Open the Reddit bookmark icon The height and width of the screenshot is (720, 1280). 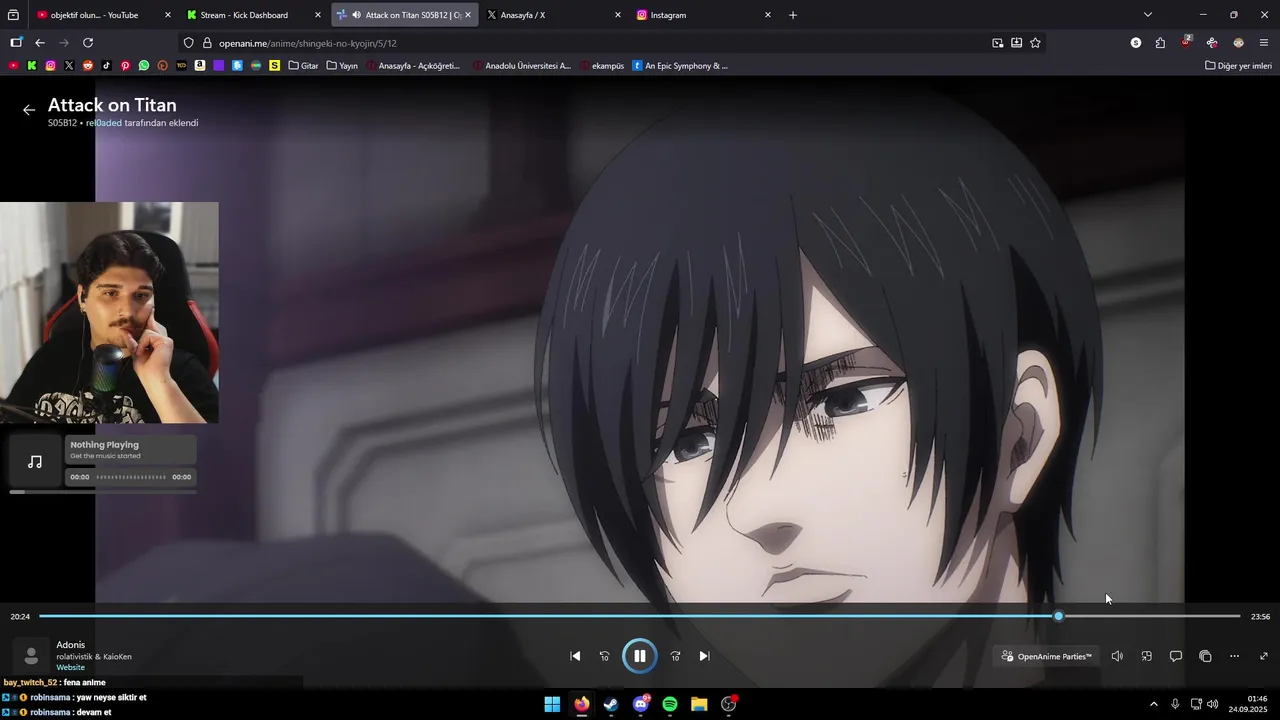[x=88, y=66]
